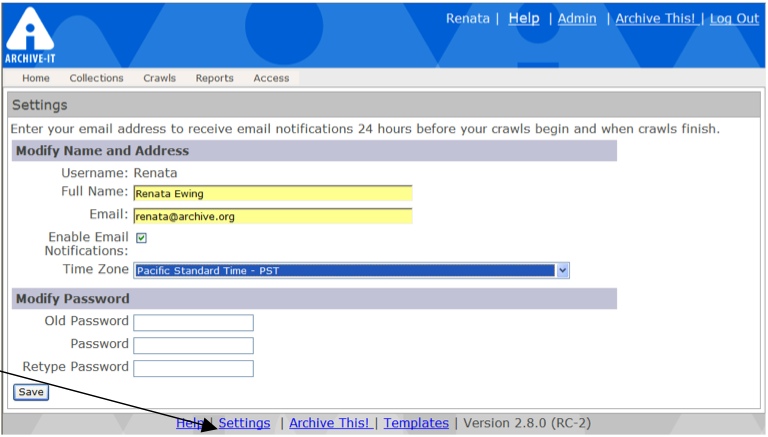Screen dimensions: 768x437
Task: Select the Retype Password input field
Action: (x=193, y=368)
